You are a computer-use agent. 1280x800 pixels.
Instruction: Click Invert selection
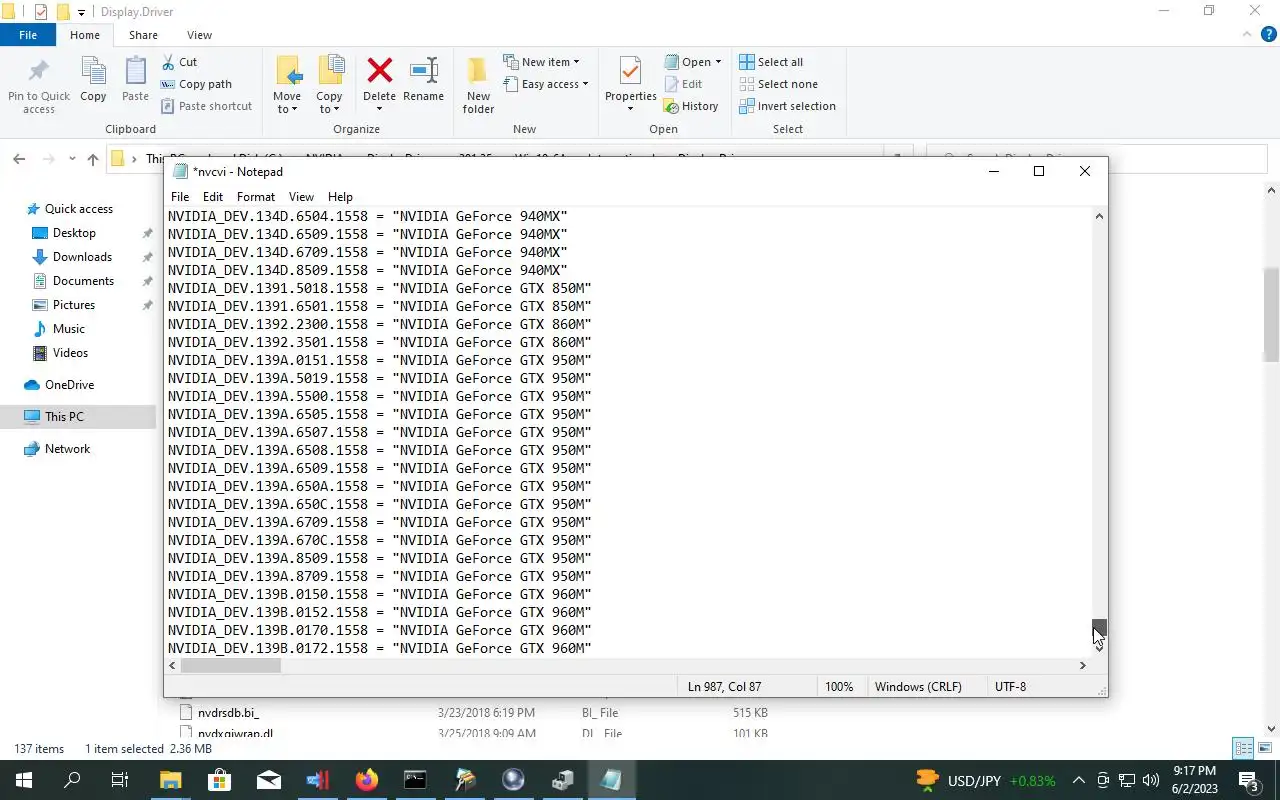[x=787, y=106]
